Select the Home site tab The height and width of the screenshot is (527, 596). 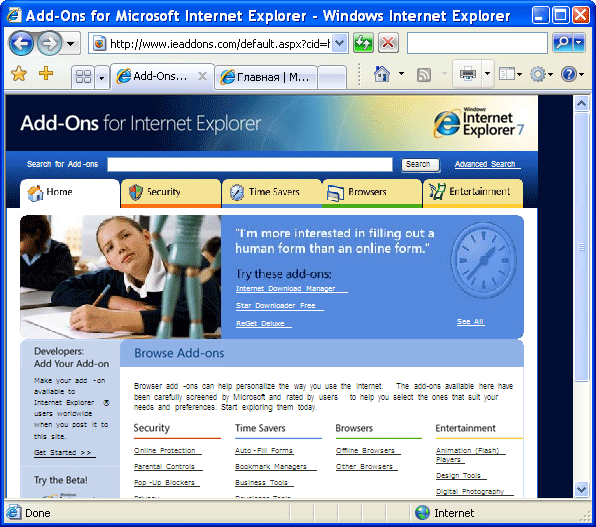point(70,193)
